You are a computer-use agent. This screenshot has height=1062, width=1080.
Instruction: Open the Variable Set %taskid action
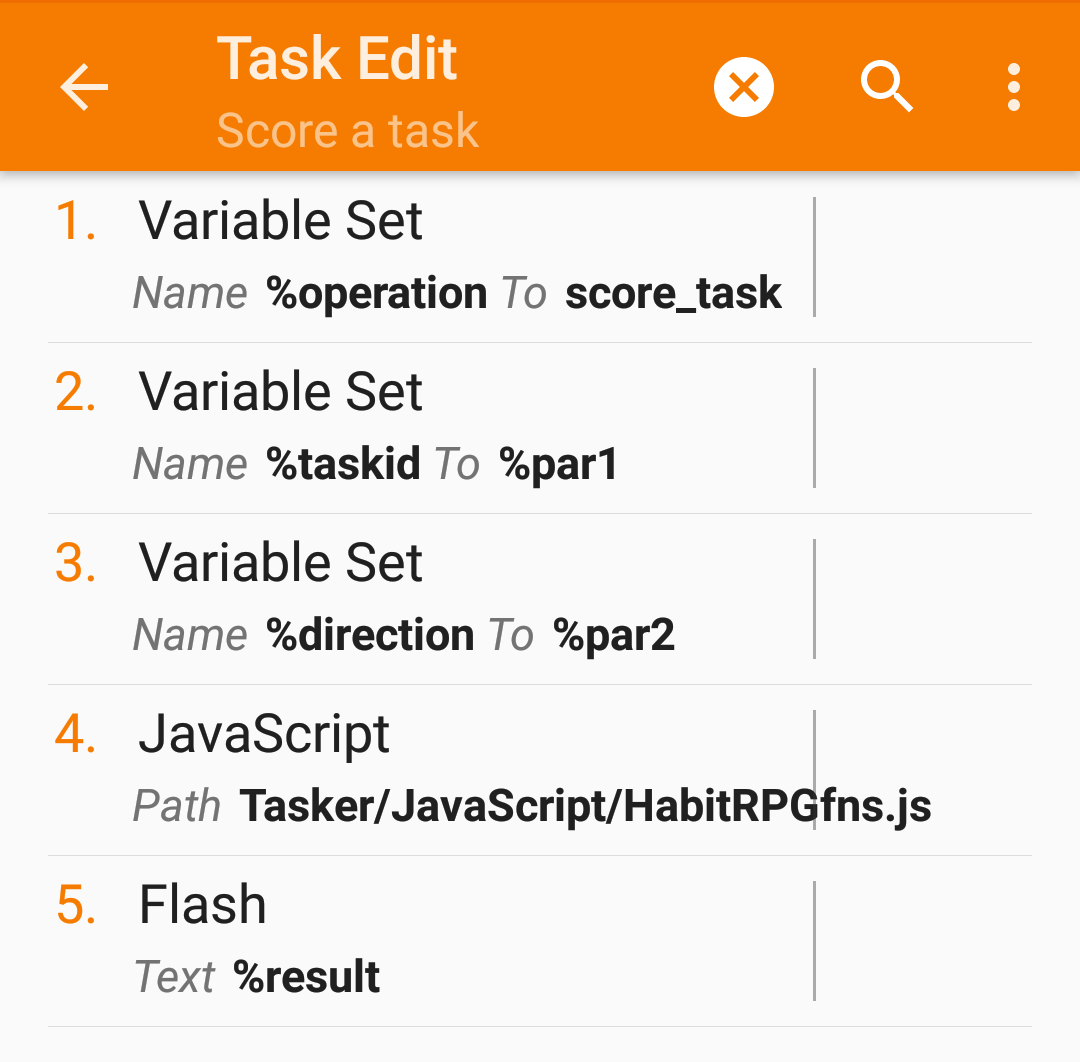(281, 392)
